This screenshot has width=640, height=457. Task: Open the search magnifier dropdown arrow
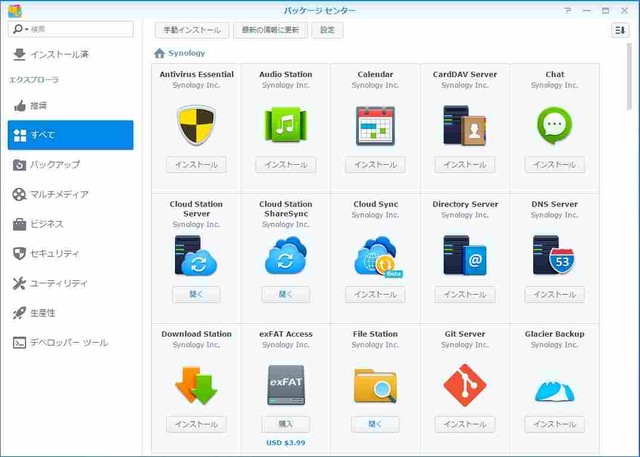pyautogui.click(x=27, y=29)
